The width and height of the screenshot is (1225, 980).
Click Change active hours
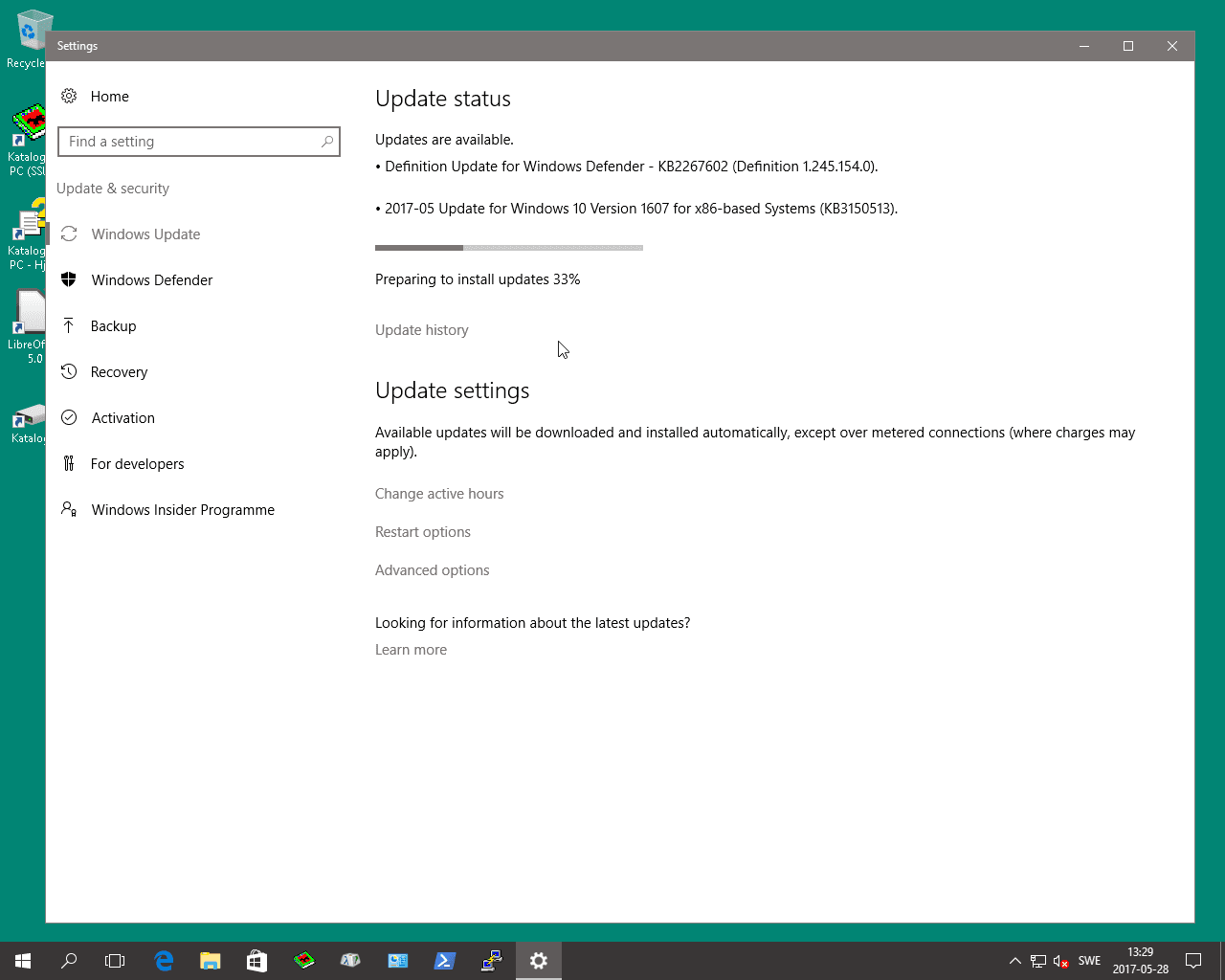pyautogui.click(x=439, y=494)
